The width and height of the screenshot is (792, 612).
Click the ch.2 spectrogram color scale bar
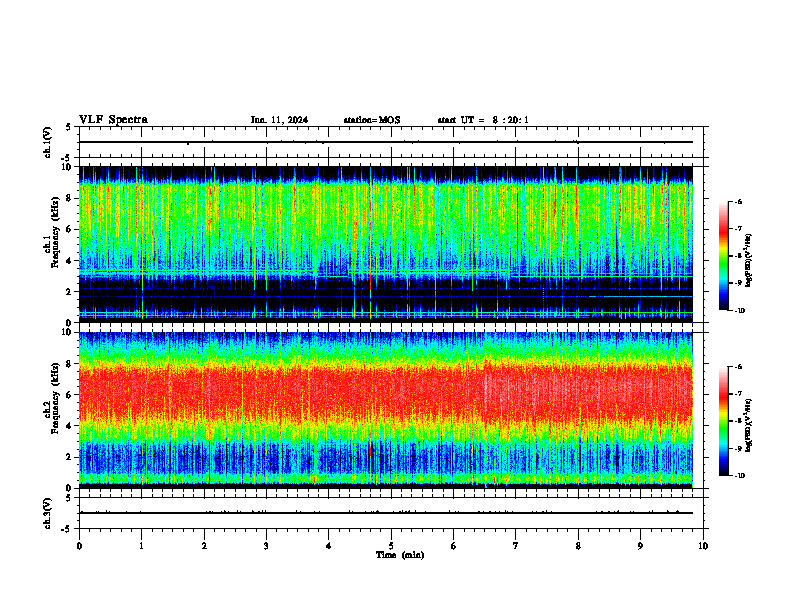point(723,421)
